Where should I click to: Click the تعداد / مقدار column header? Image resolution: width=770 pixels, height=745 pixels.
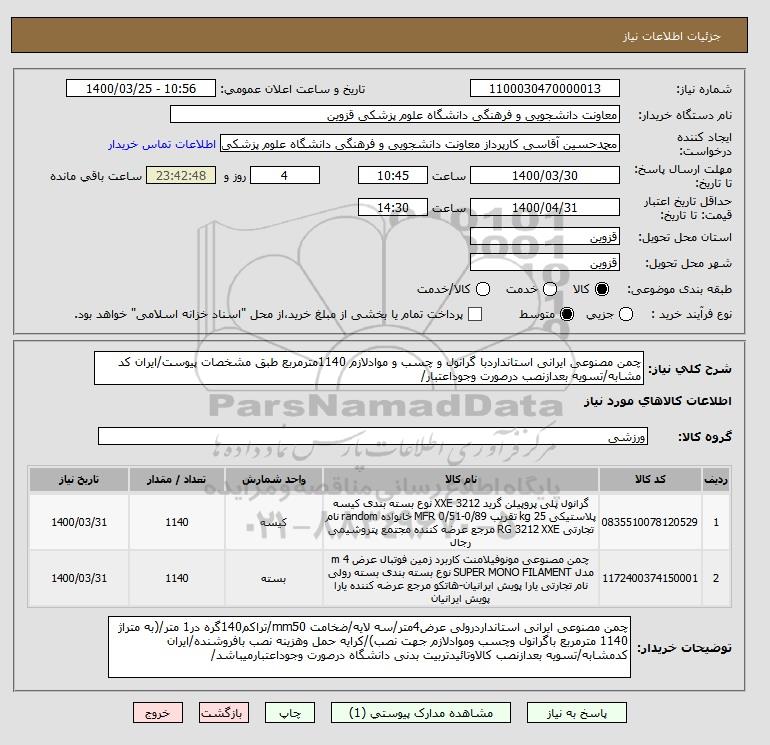click(177, 479)
